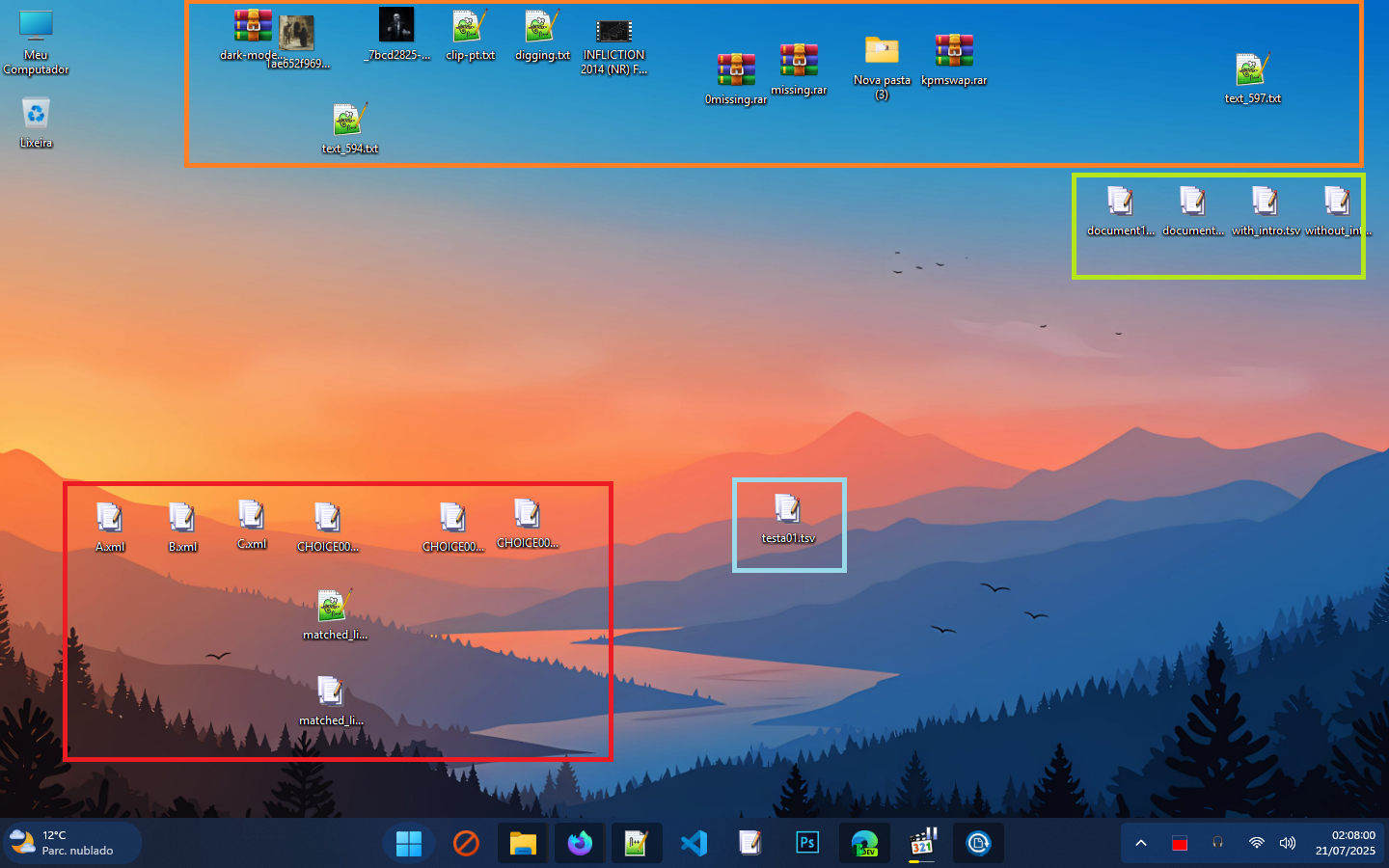Screen dimensions: 1389x868
Task: Open the Wi-Fi network flyout
Action: [1256, 843]
